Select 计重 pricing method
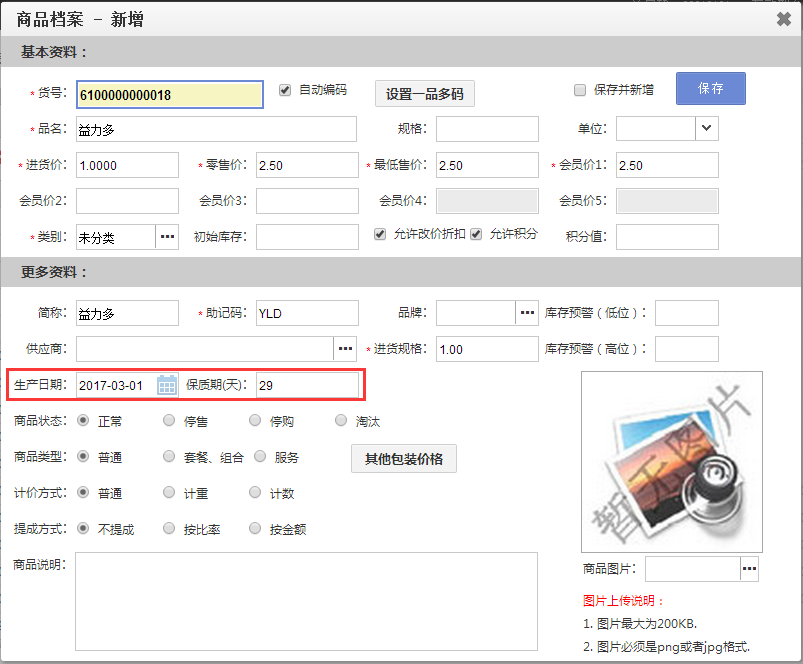803x664 pixels. [169, 493]
